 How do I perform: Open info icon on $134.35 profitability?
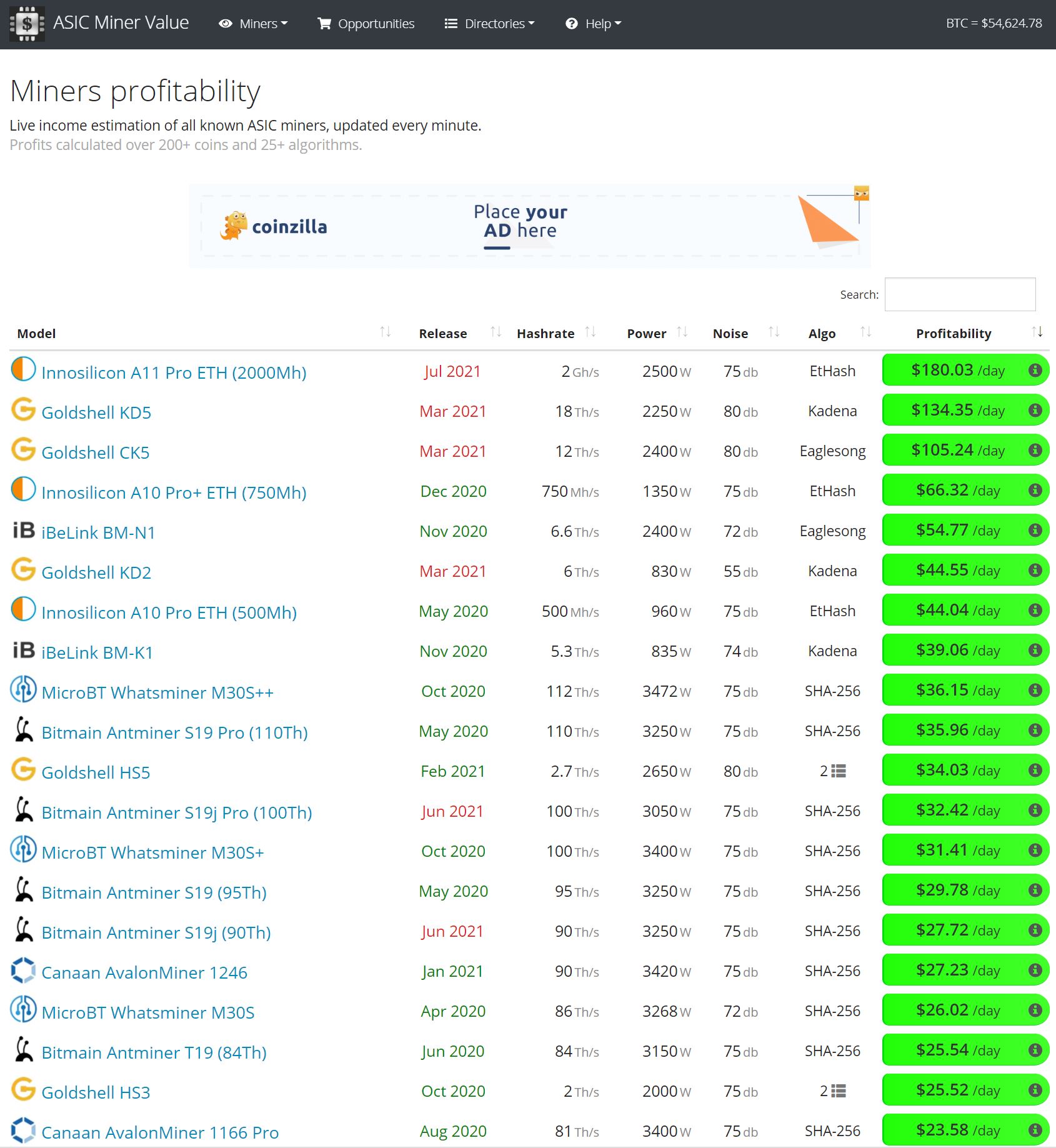pyautogui.click(x=1035, y=410)
